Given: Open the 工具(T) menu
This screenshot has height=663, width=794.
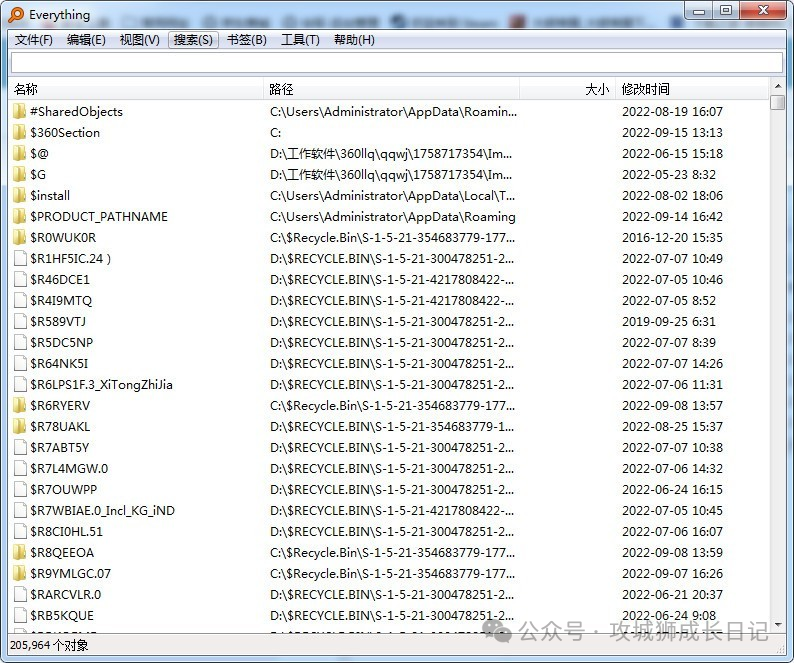Looking at the screenshot, I should click(x=300, y=40).
